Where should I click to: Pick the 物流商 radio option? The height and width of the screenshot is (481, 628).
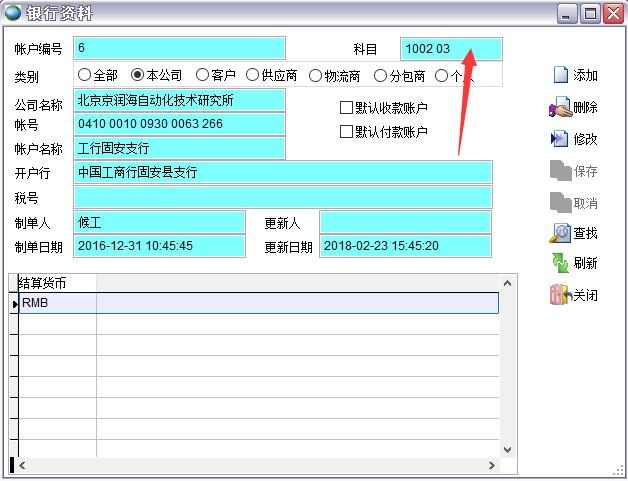[316, 75]
